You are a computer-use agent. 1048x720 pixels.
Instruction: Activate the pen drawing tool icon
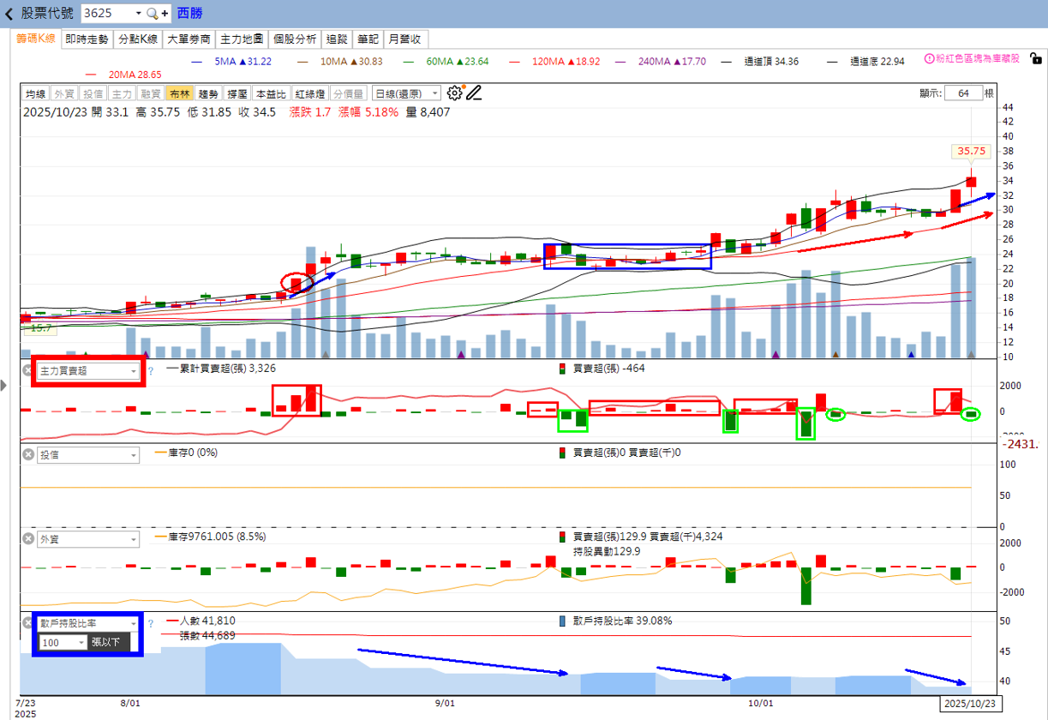[x=474, y=93]
